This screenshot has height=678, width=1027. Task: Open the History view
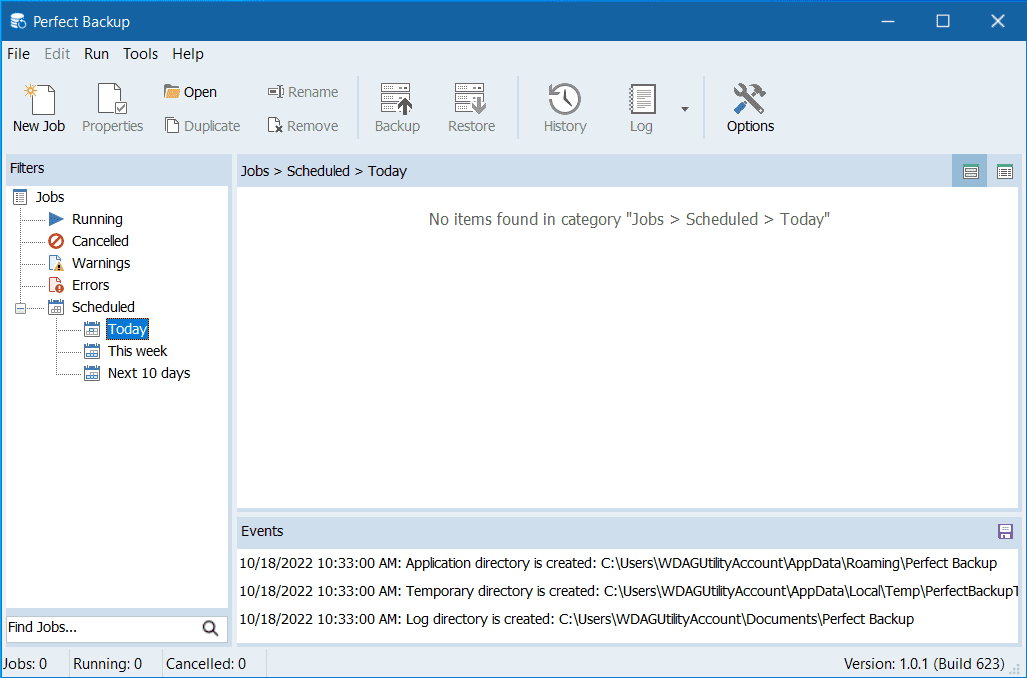(565, 108)
